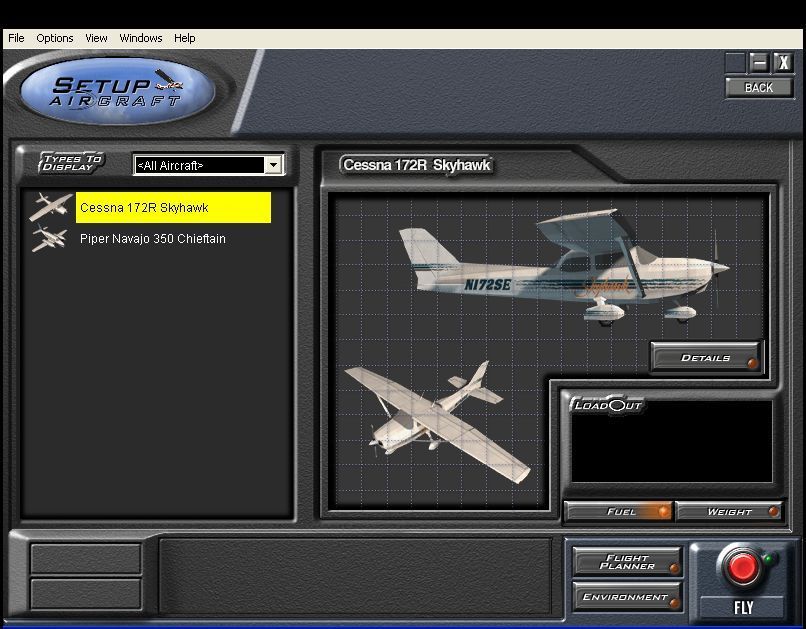Click the Fuel loadout button
This screenshot has width=806, height=629.
click(619, 511)
